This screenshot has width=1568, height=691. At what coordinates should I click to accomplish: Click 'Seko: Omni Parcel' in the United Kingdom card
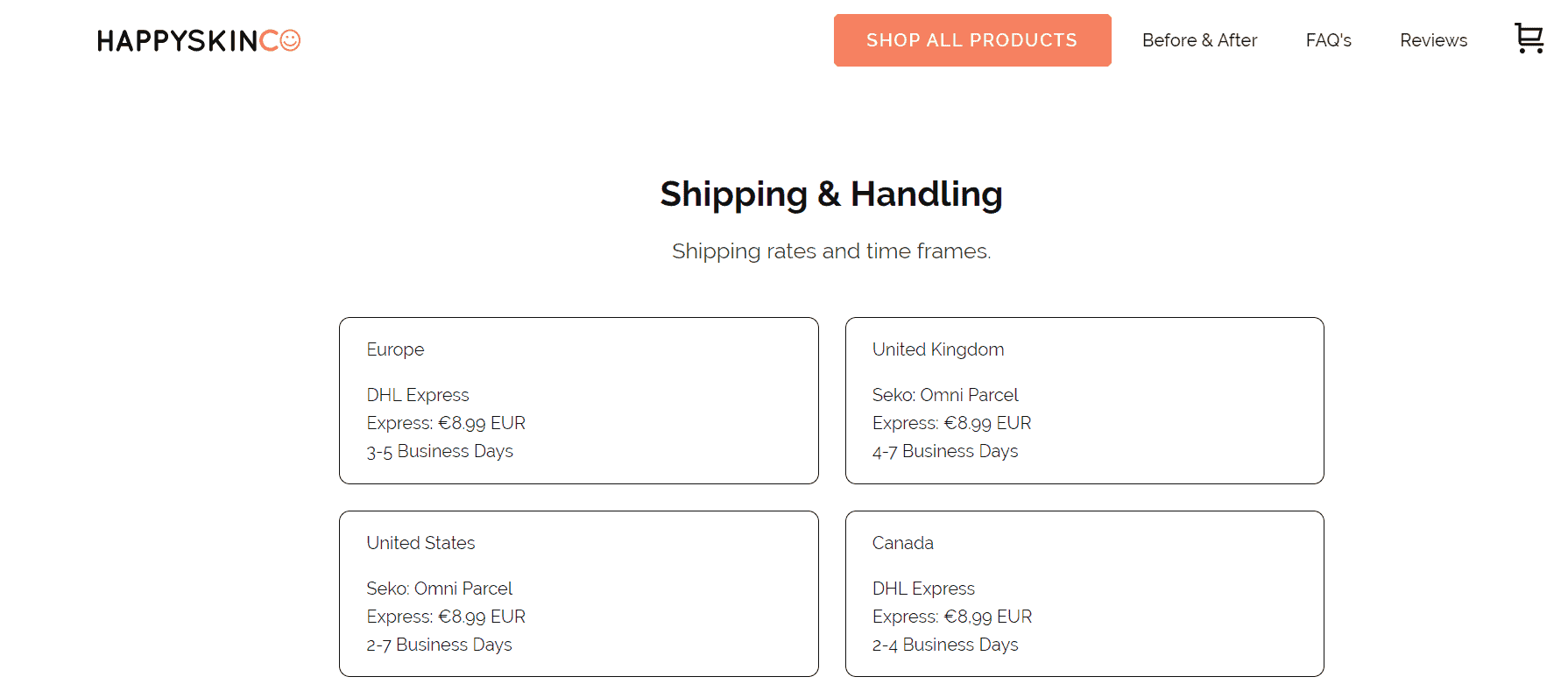pos(945,395)
